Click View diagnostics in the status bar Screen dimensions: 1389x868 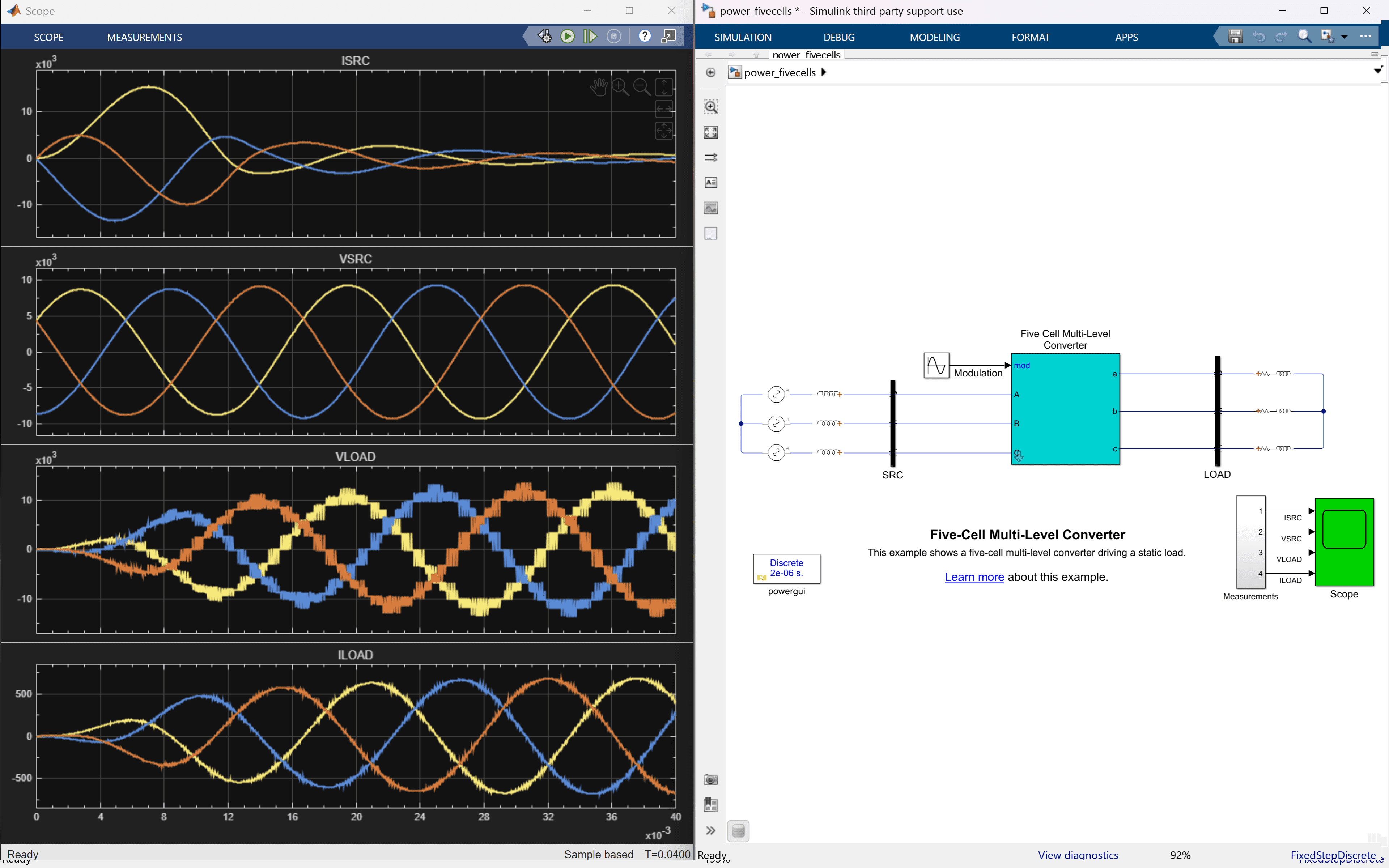coord(1078,855)
